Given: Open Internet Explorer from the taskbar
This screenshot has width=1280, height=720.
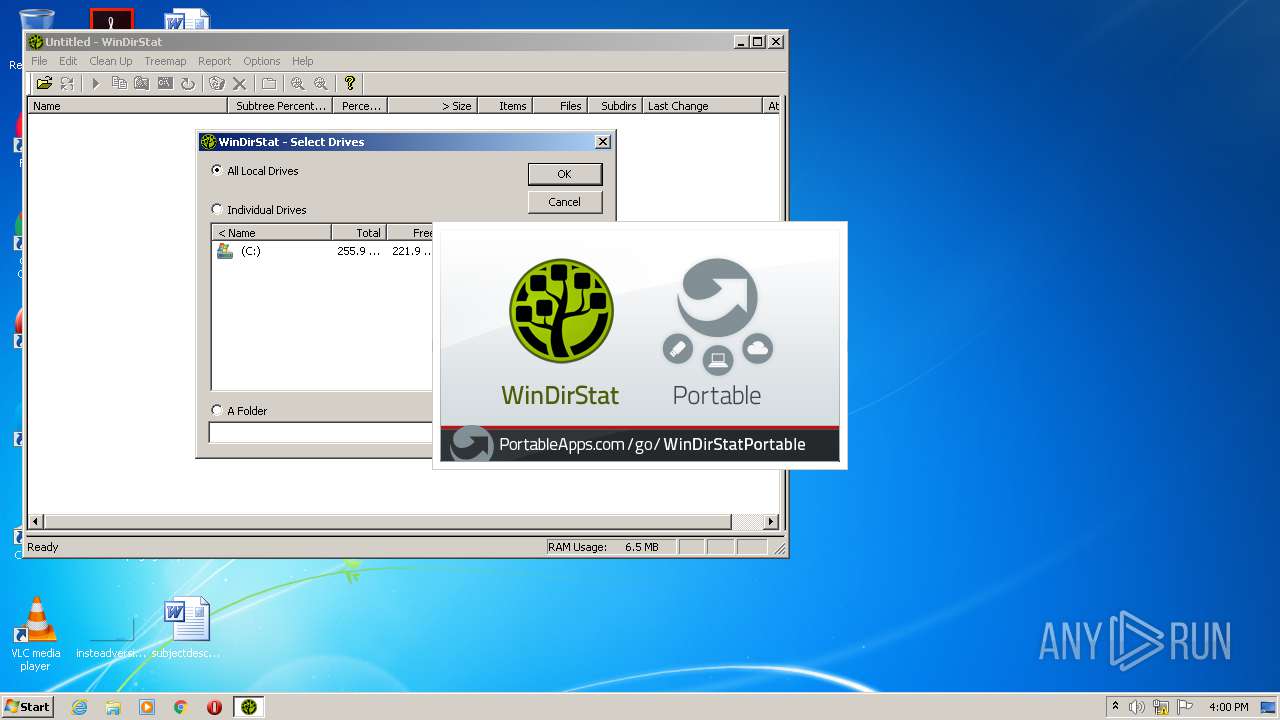Looking at the screenshot, I should tap(79, 707).
